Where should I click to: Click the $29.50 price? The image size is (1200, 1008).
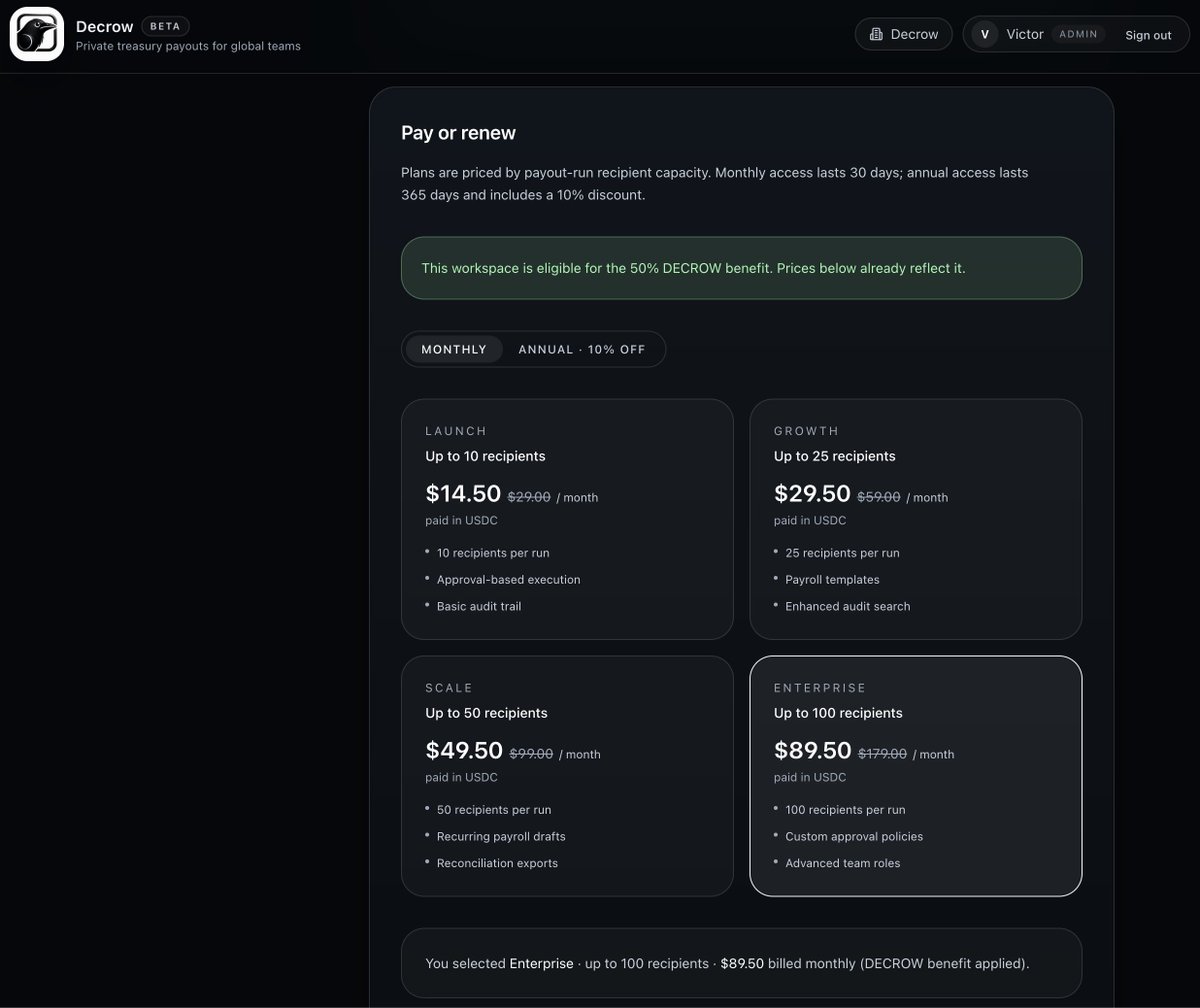click(812, 493)
